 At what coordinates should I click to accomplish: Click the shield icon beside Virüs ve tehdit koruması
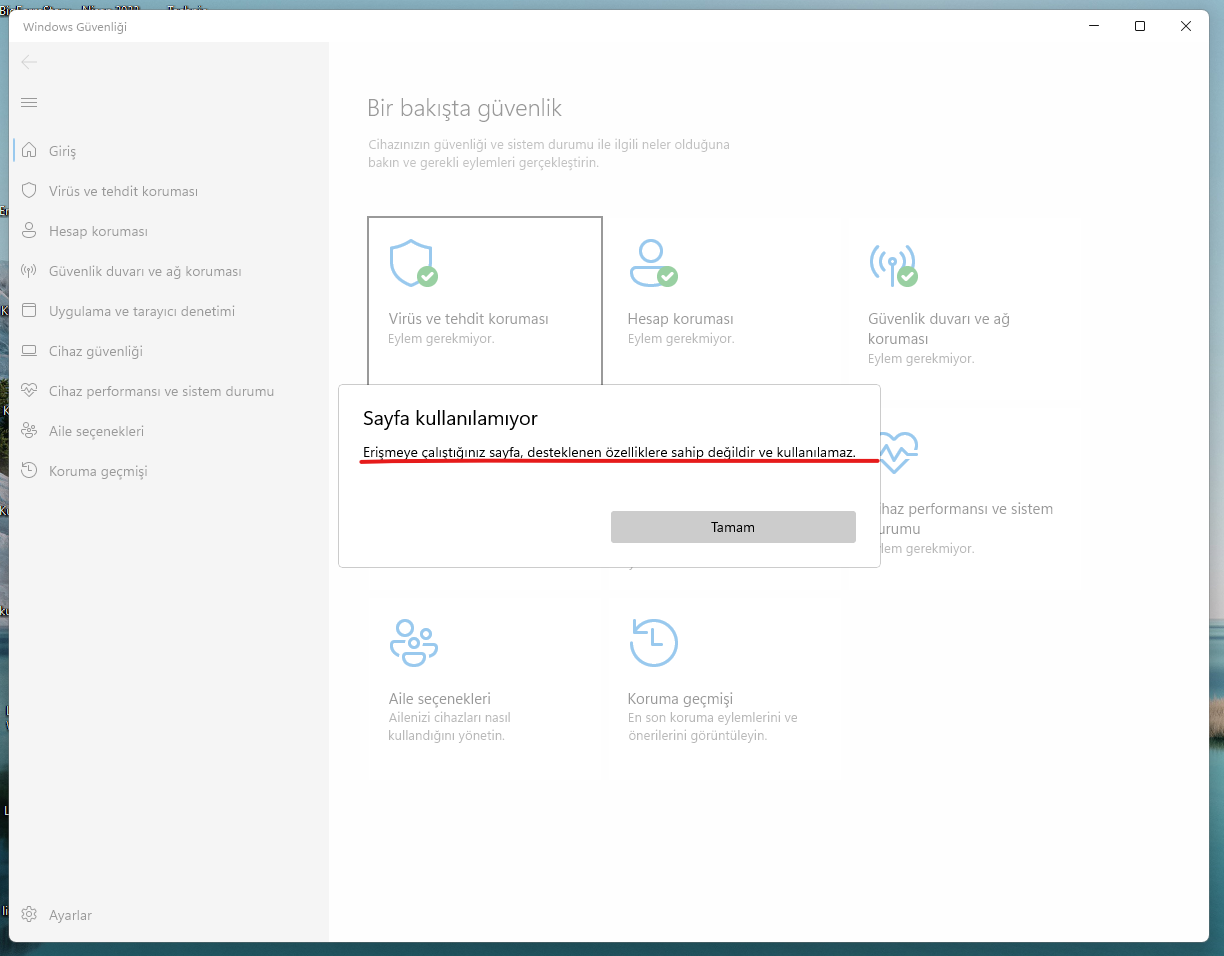29,191
